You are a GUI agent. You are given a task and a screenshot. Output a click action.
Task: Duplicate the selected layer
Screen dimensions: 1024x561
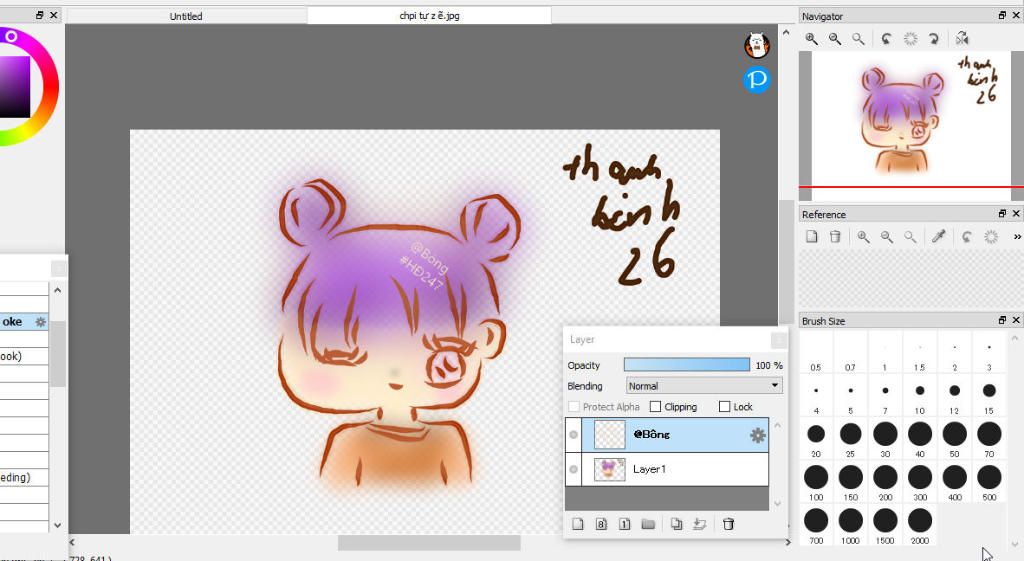tap(676, 524)
